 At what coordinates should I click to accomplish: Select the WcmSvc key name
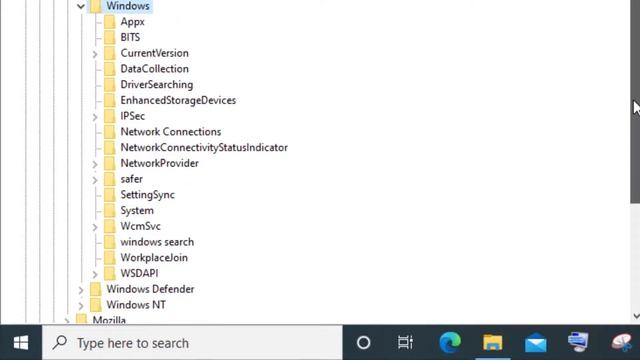click(140, 227)
